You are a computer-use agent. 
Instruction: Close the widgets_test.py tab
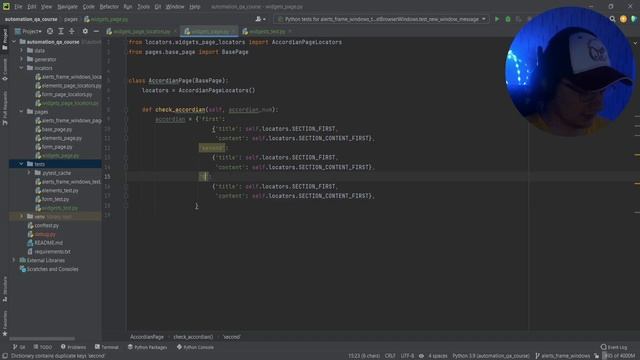(x=290, y=31)
